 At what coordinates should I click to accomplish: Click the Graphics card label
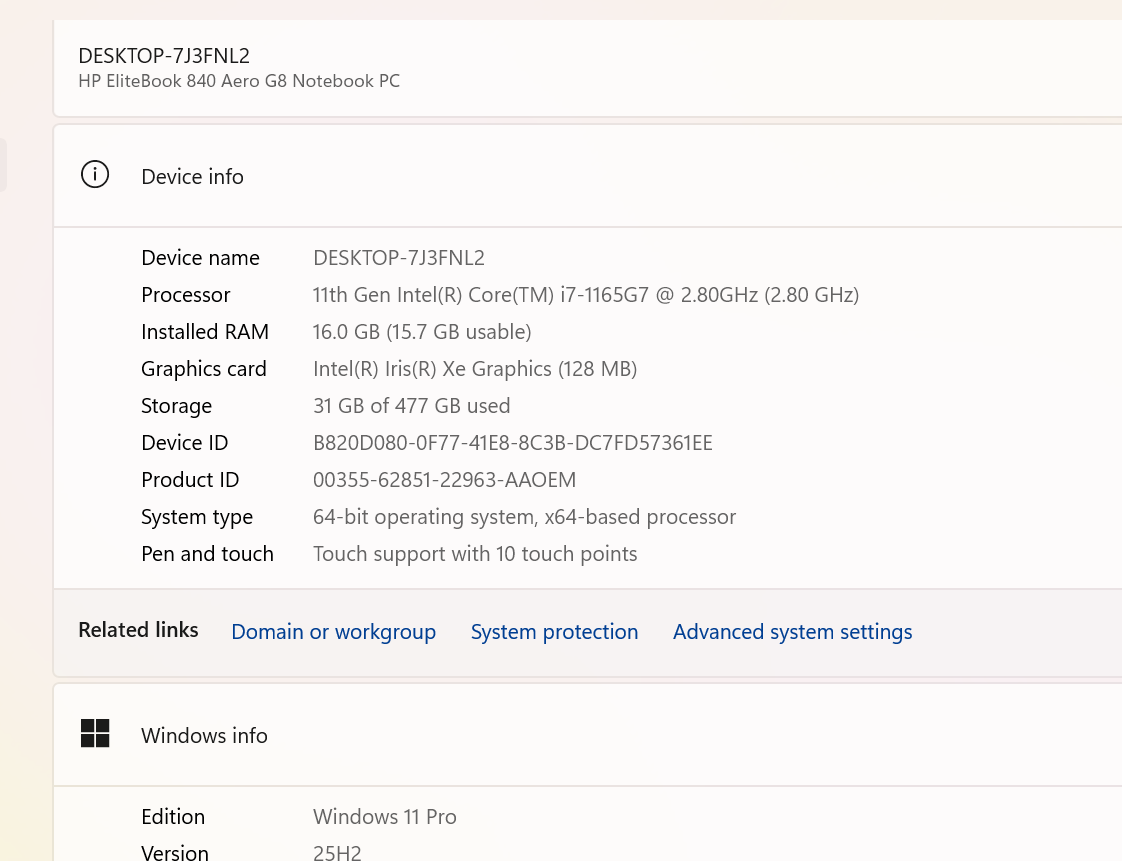[203, 369]
